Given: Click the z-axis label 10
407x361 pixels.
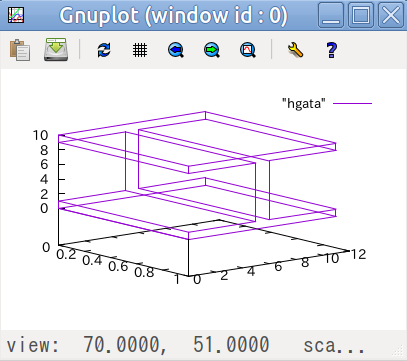Looking at the screenshot, I should coord(40,135).
